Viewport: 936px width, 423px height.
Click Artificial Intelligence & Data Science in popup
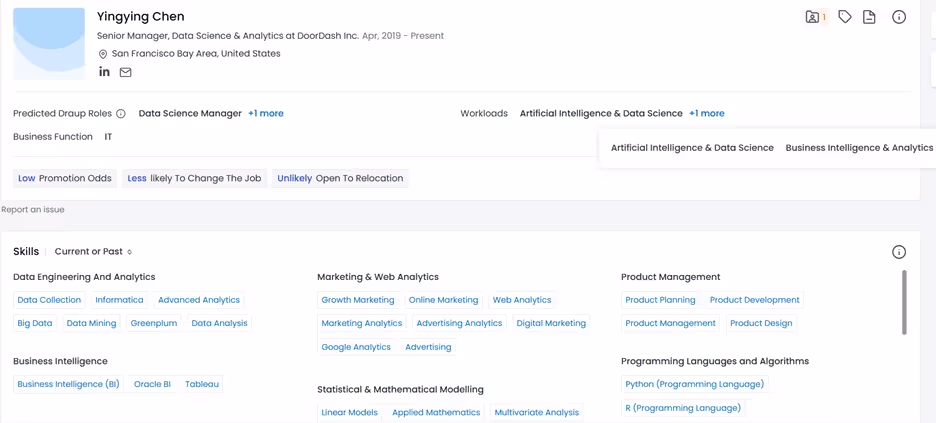point(692,148)
